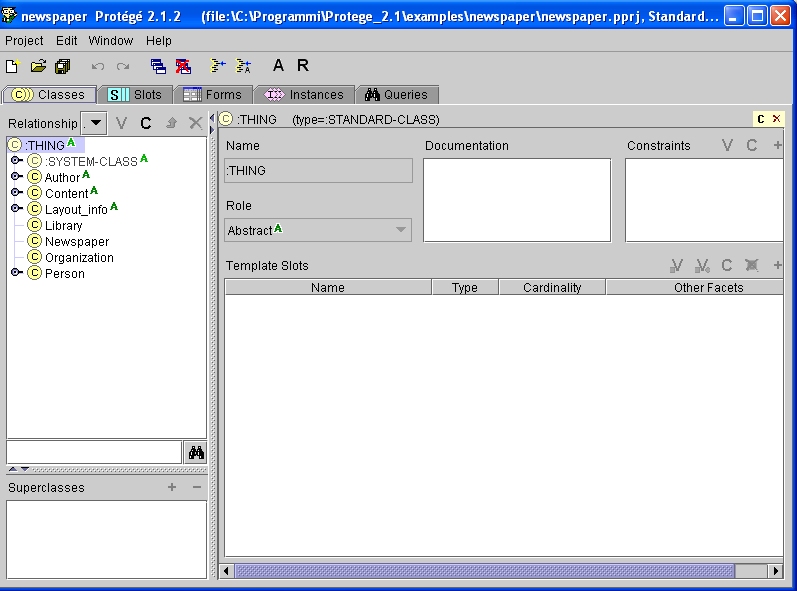Screen dimensions: 797x591
Task: Click class search text field
Action: [94, 452]
